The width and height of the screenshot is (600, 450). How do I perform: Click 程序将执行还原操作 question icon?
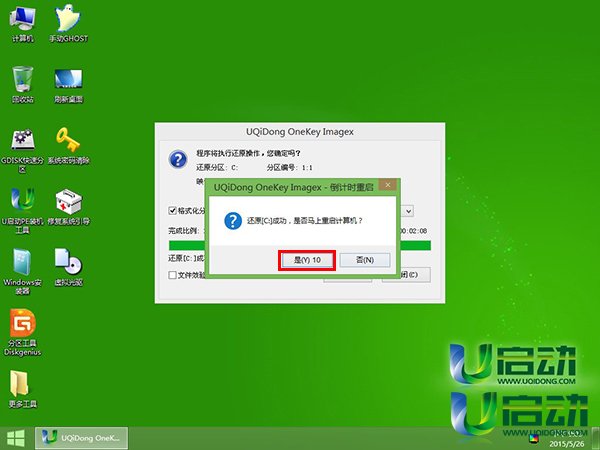pos(178,159)
